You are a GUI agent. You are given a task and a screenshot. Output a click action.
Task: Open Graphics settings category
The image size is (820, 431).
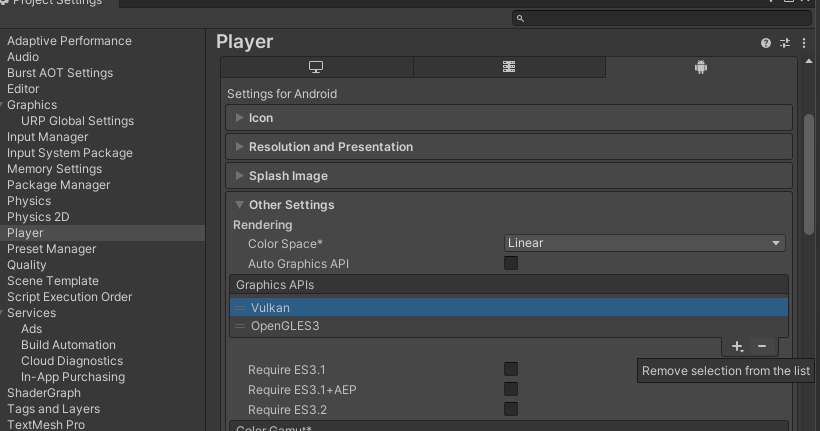click(x=32, y=105)
